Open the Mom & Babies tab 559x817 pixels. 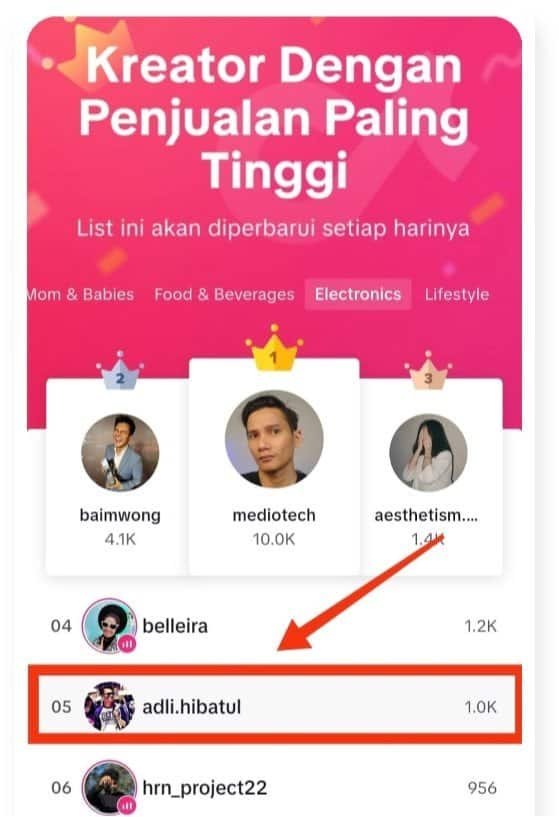(80, 294)
